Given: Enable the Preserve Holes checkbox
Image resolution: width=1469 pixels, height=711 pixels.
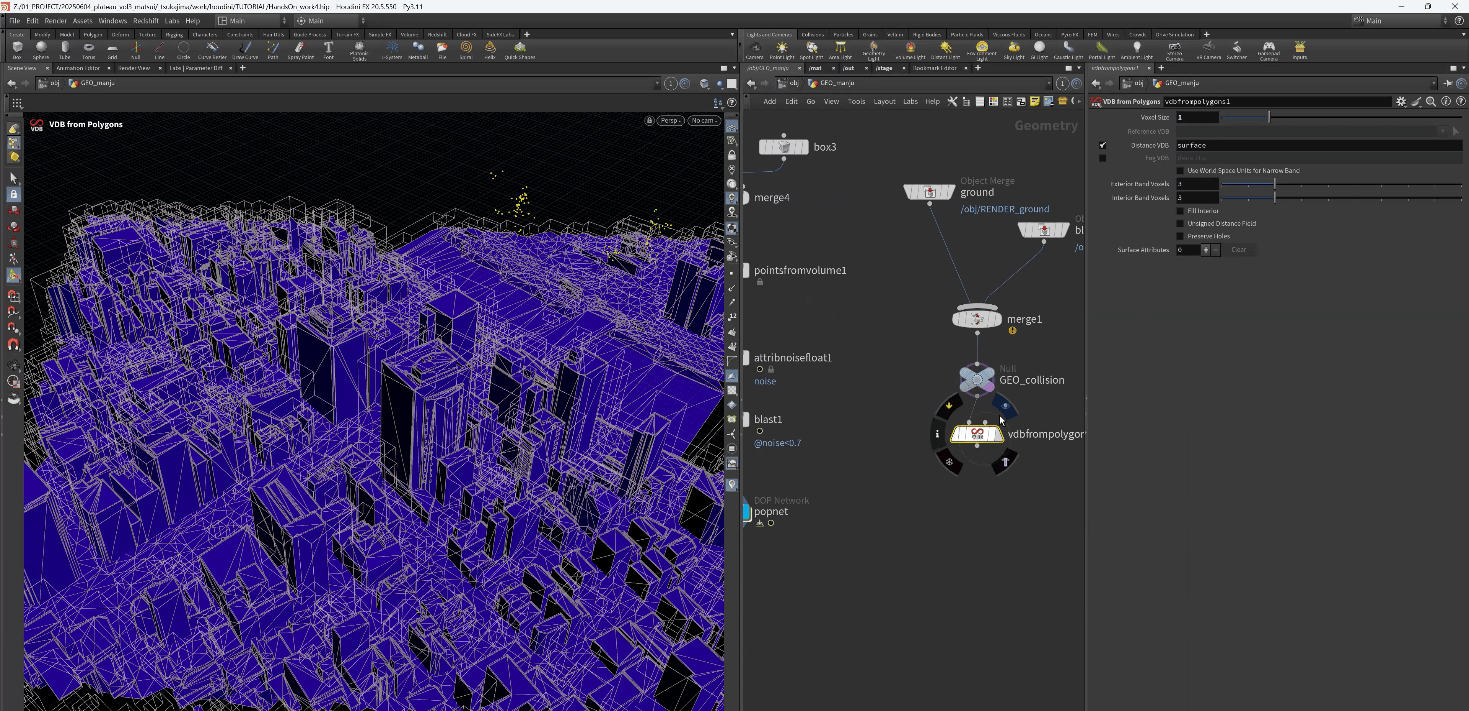Looking at the screenshot, I should pos(1180,236).
